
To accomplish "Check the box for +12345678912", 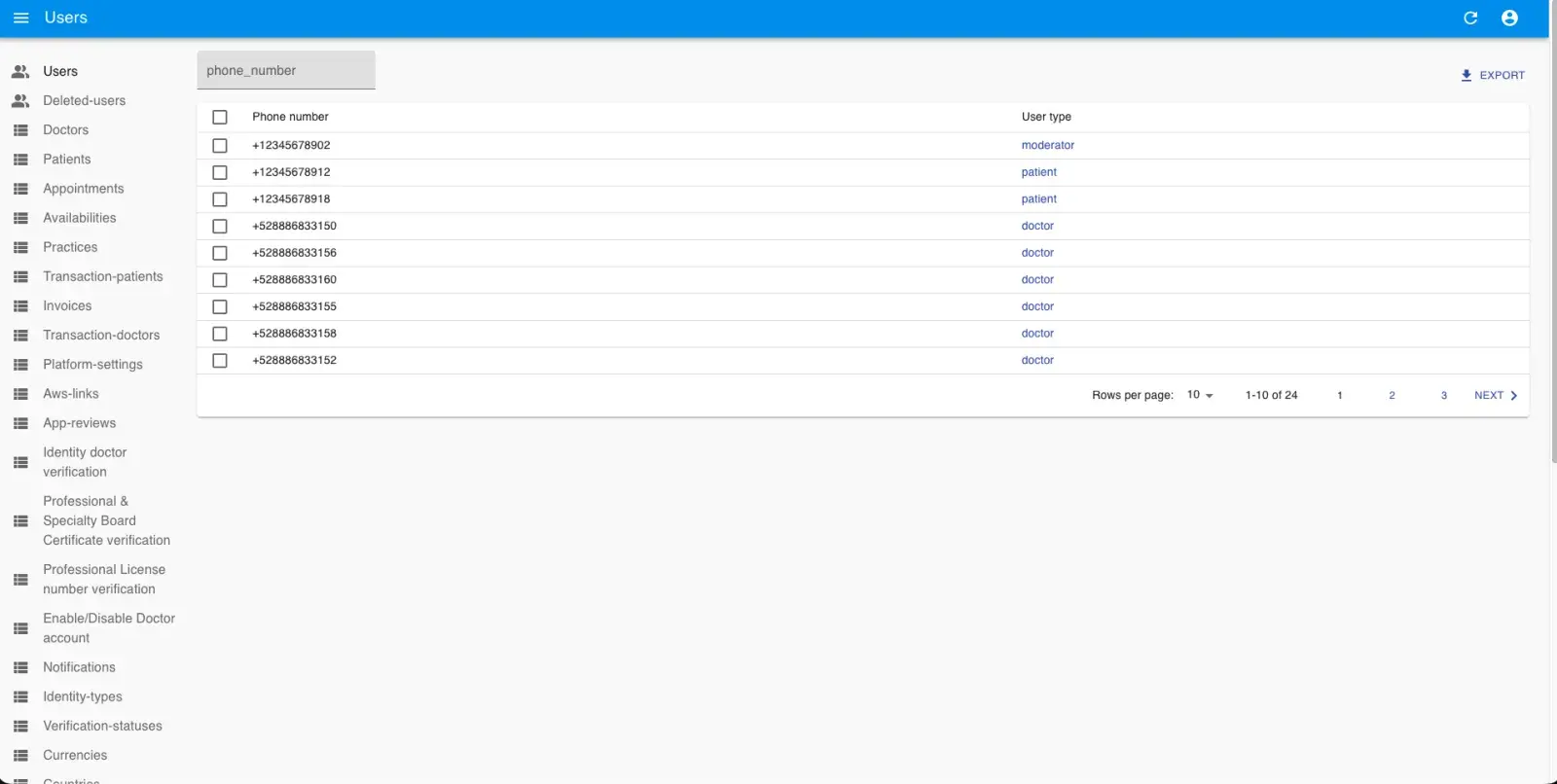I will tap(220, 172).
